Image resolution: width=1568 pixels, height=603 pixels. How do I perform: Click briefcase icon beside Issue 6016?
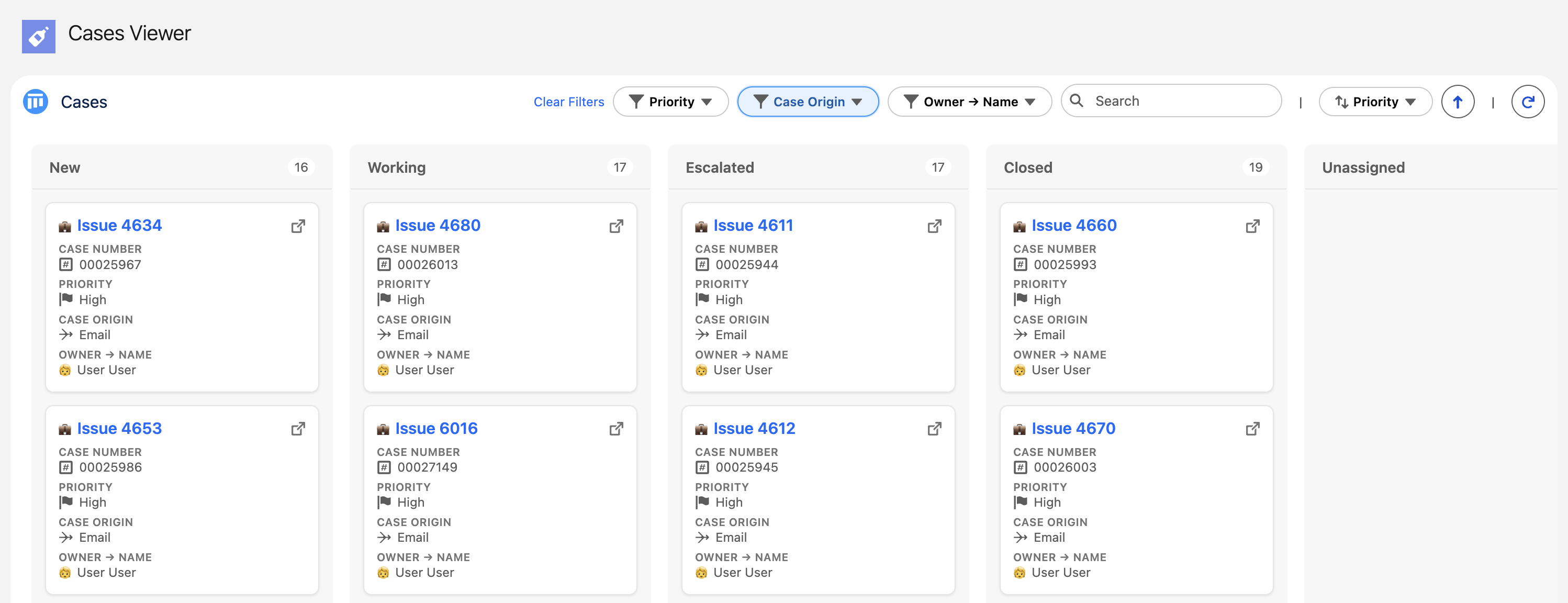click(x=383, y=430)
